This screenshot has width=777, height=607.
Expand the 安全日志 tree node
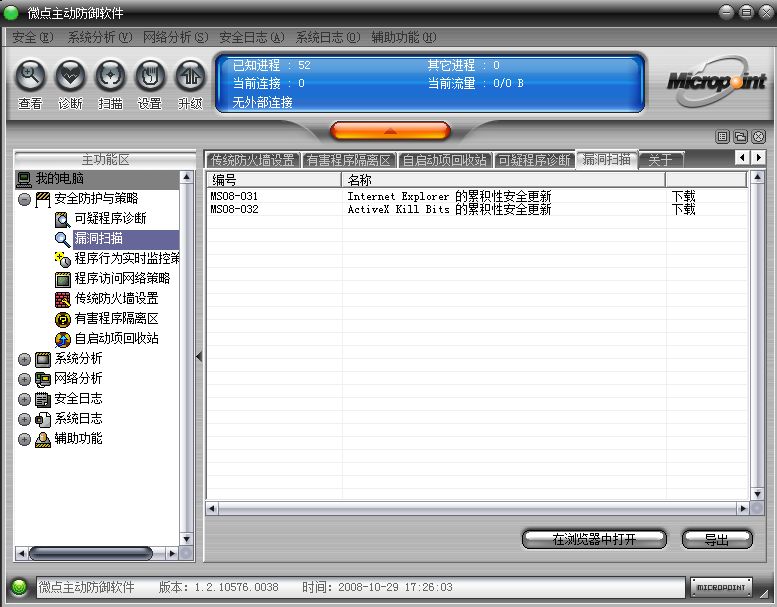24,399
